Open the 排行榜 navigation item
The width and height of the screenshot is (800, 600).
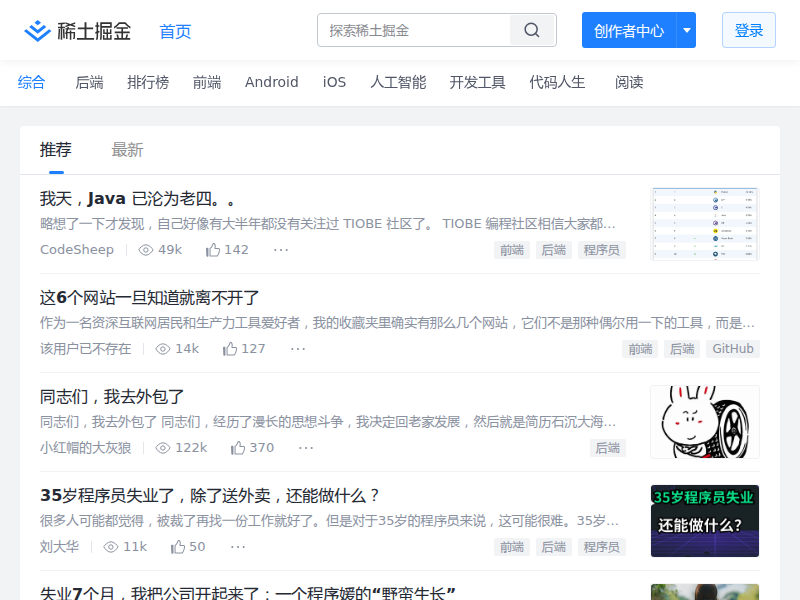pyautogui.click(x=148, y=82)
